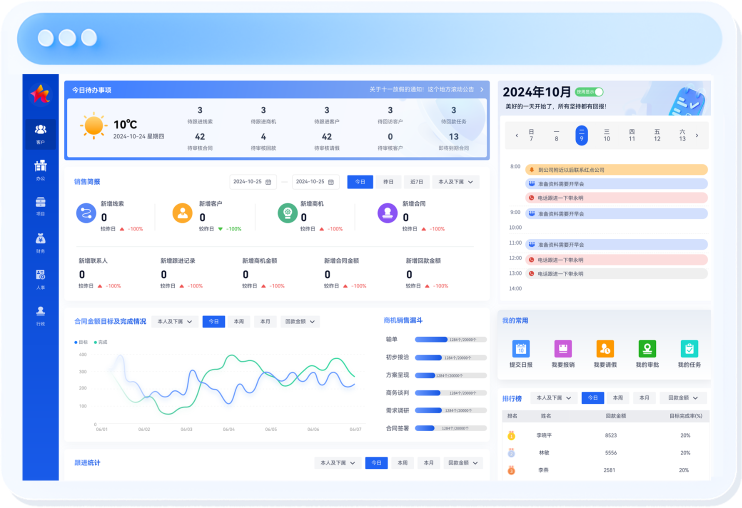Image resolution: width=742 pixels, height=508 pixels.
Task: Click the bronze medal icon beside 2581
Action: [x=511, y=470]
